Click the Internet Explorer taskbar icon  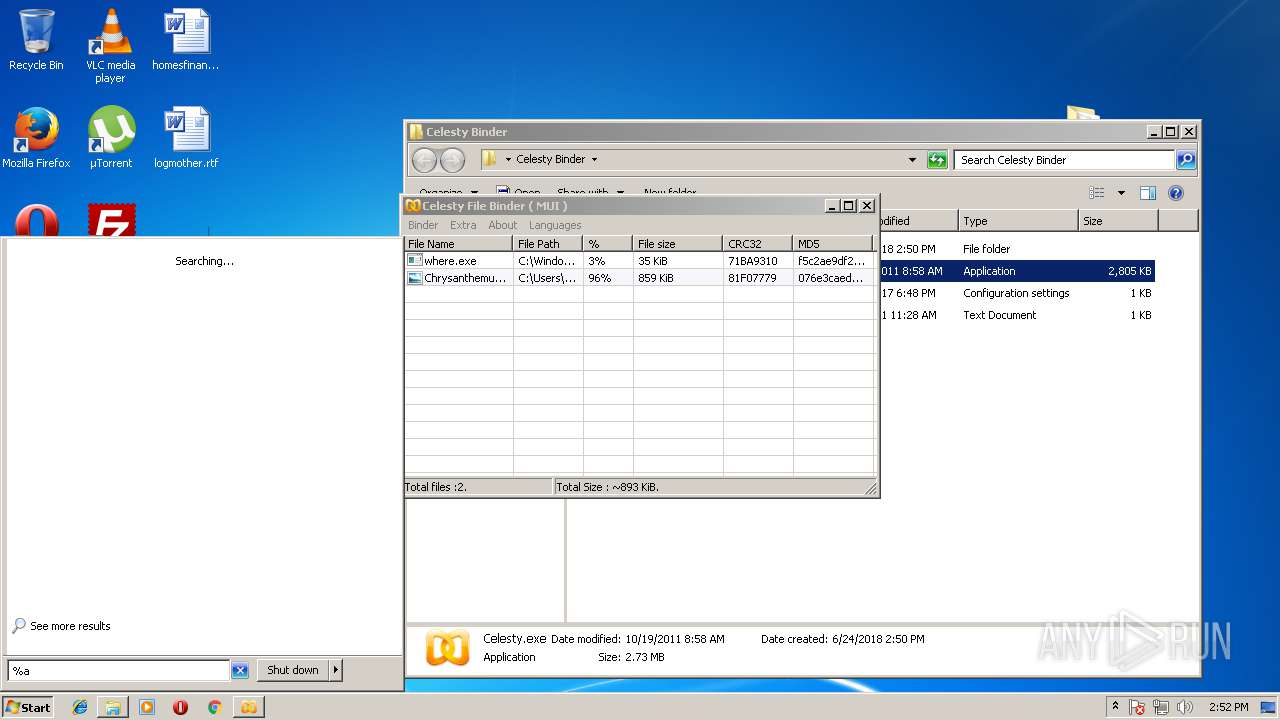[x=80, y=707]
